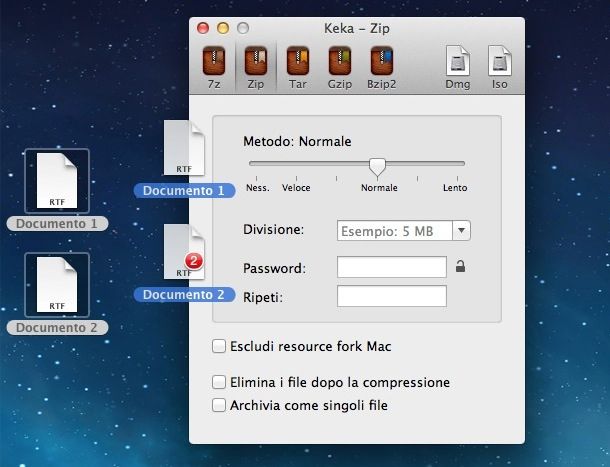
Task: Select Documento 2 RTF desktop icon
Action: pos(57,285)
